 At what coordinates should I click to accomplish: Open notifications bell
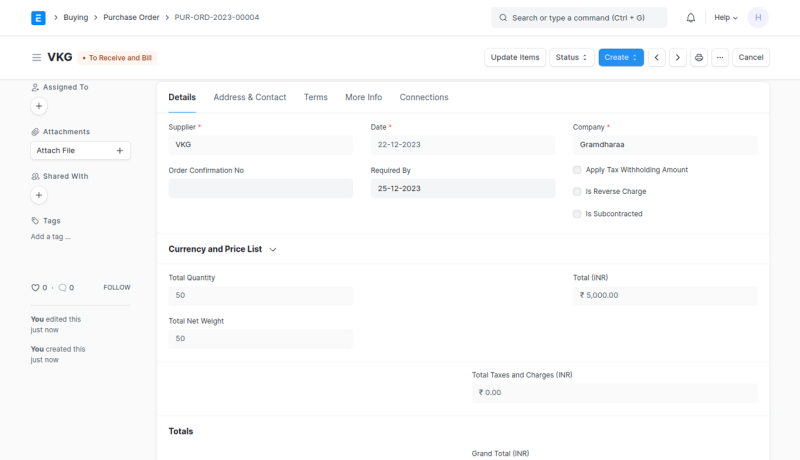click(x=690, y=18)
